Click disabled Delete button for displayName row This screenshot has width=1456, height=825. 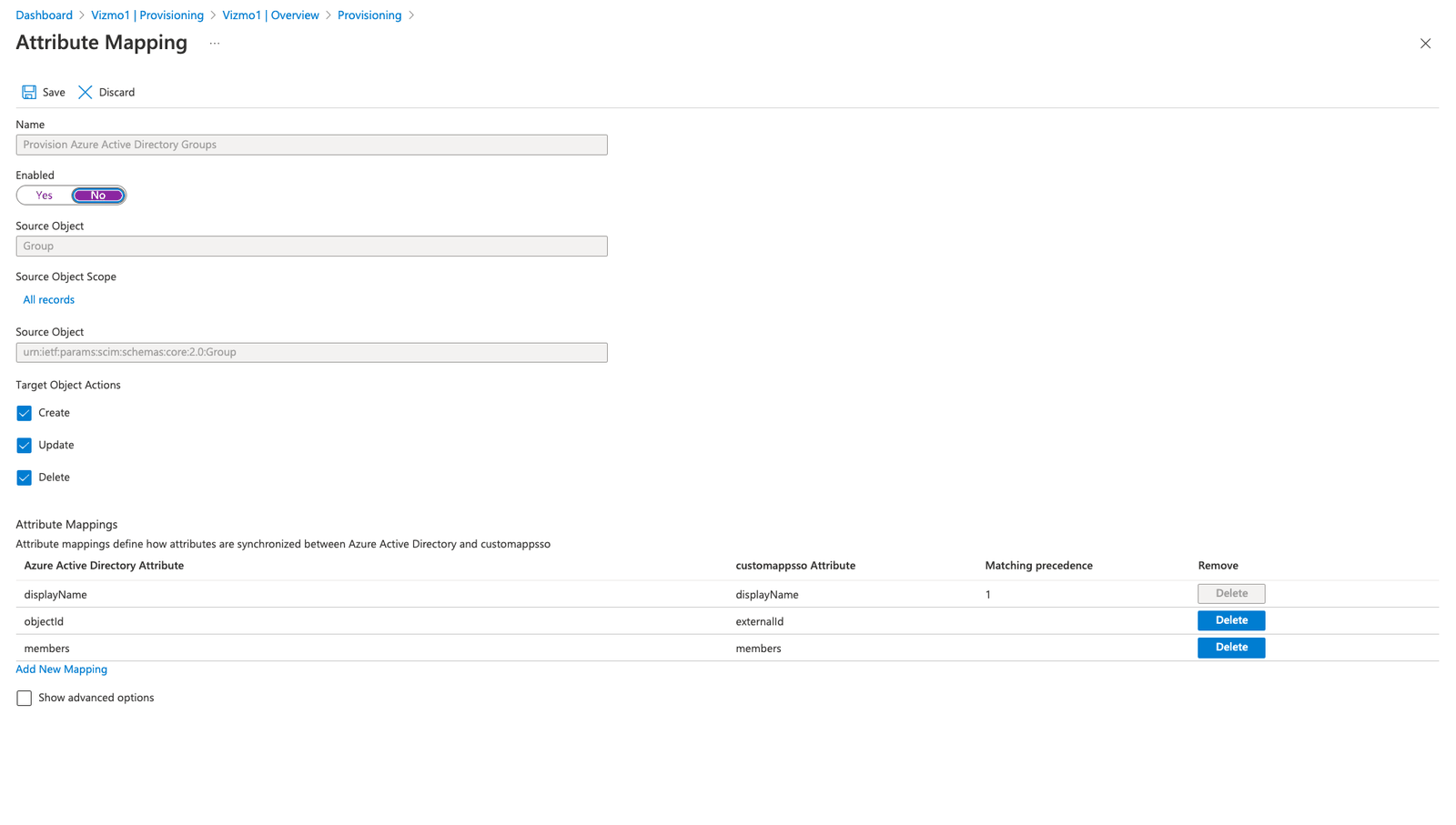coord(1231,593)
